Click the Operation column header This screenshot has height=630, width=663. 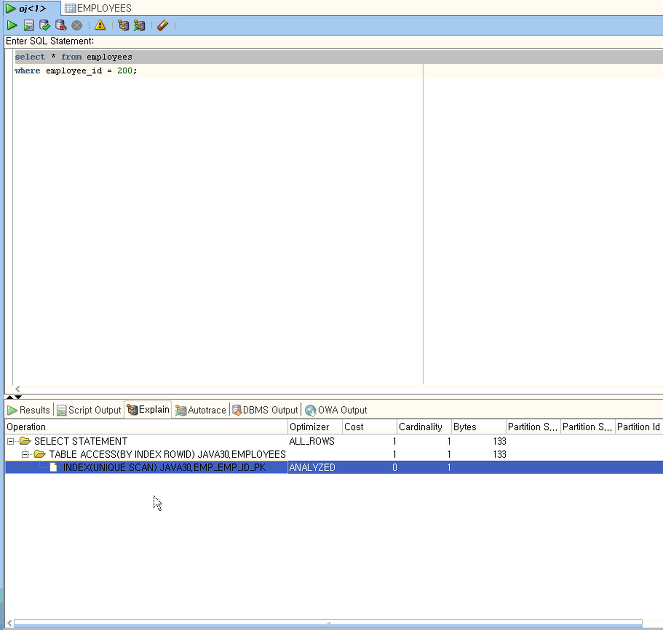(x=146, y=427)
